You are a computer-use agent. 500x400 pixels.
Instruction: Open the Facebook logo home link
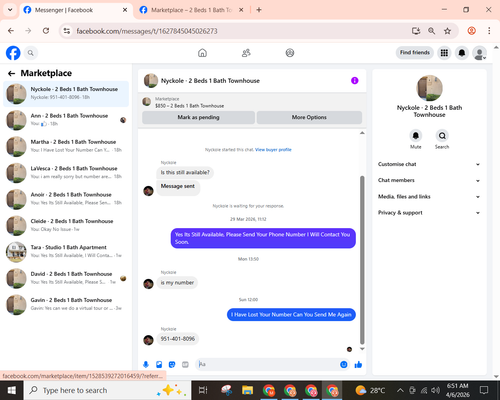pos(13,53)
